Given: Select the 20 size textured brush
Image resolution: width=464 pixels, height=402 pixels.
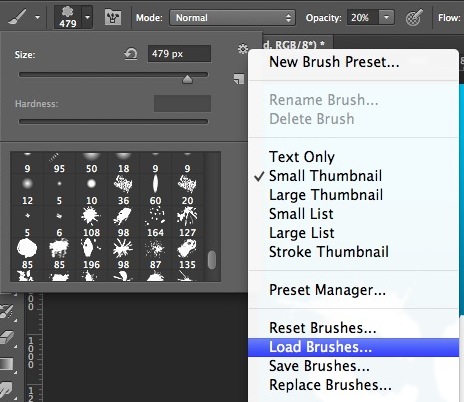Looking at the screenshot, I should (187, 191).
